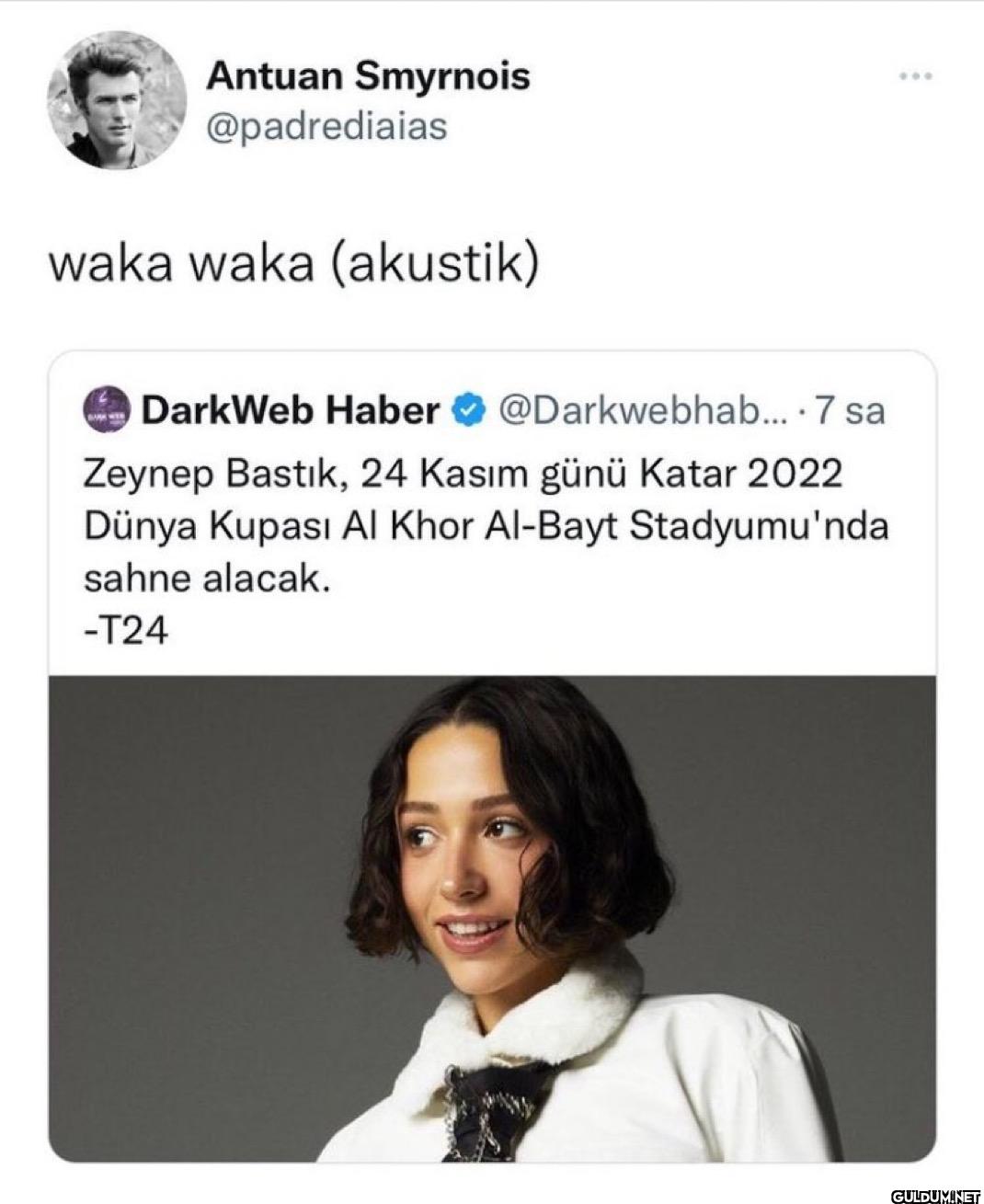Tap the sahne alacak. text line
This screenshot has height=1204, width=984.
(206, 579)
